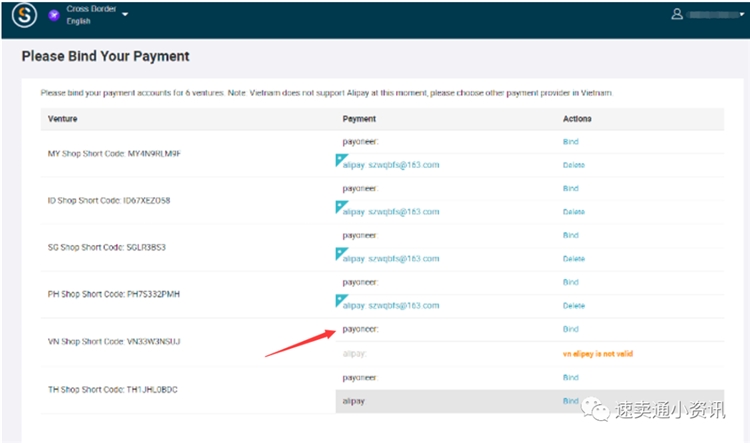Click the Payment column header
Screen dimensions: 750x443
[x=359, y=119]
